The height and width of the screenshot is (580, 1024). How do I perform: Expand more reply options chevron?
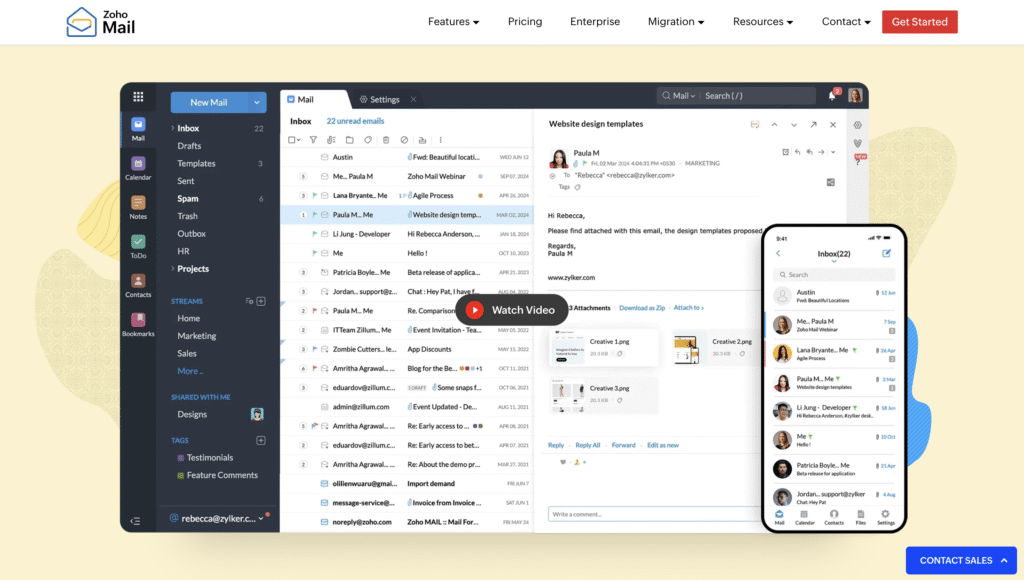click(833, 152)
